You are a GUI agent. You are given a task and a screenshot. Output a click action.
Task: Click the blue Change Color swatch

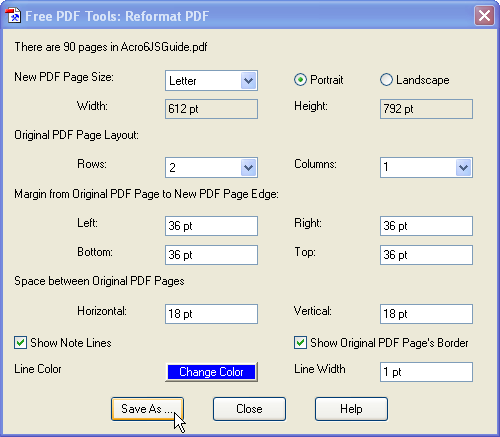coord(211,372)
